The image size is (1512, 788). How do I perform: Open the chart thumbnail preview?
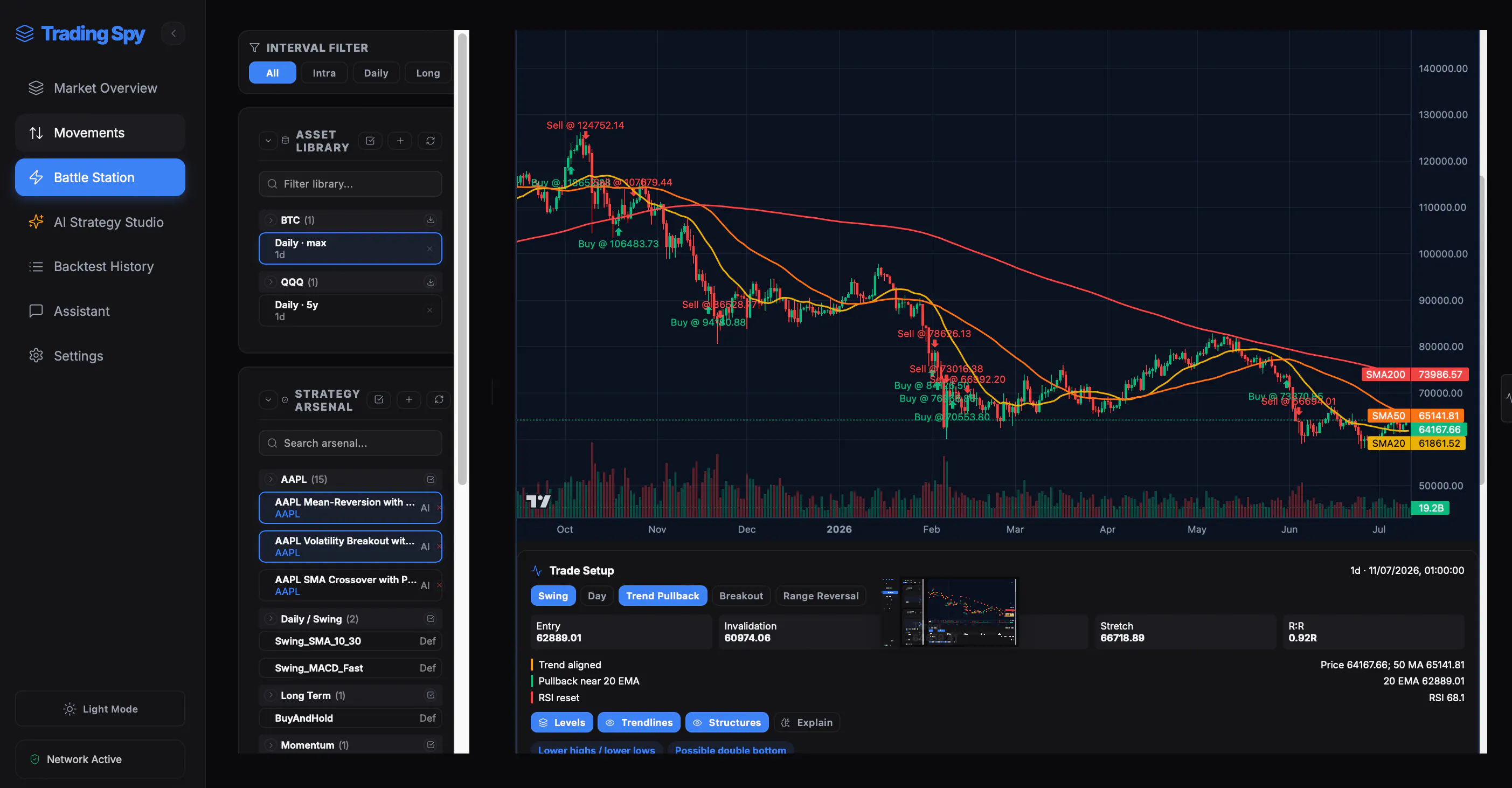[949, 611]
